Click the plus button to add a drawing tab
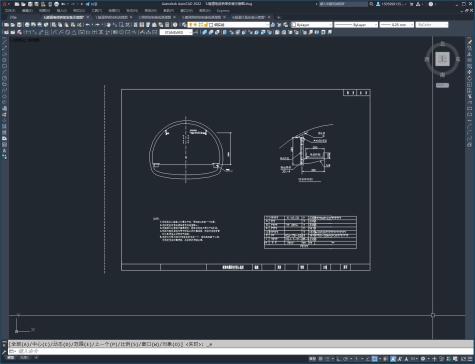This screenshot has height=364, width=475. [278, 17]
